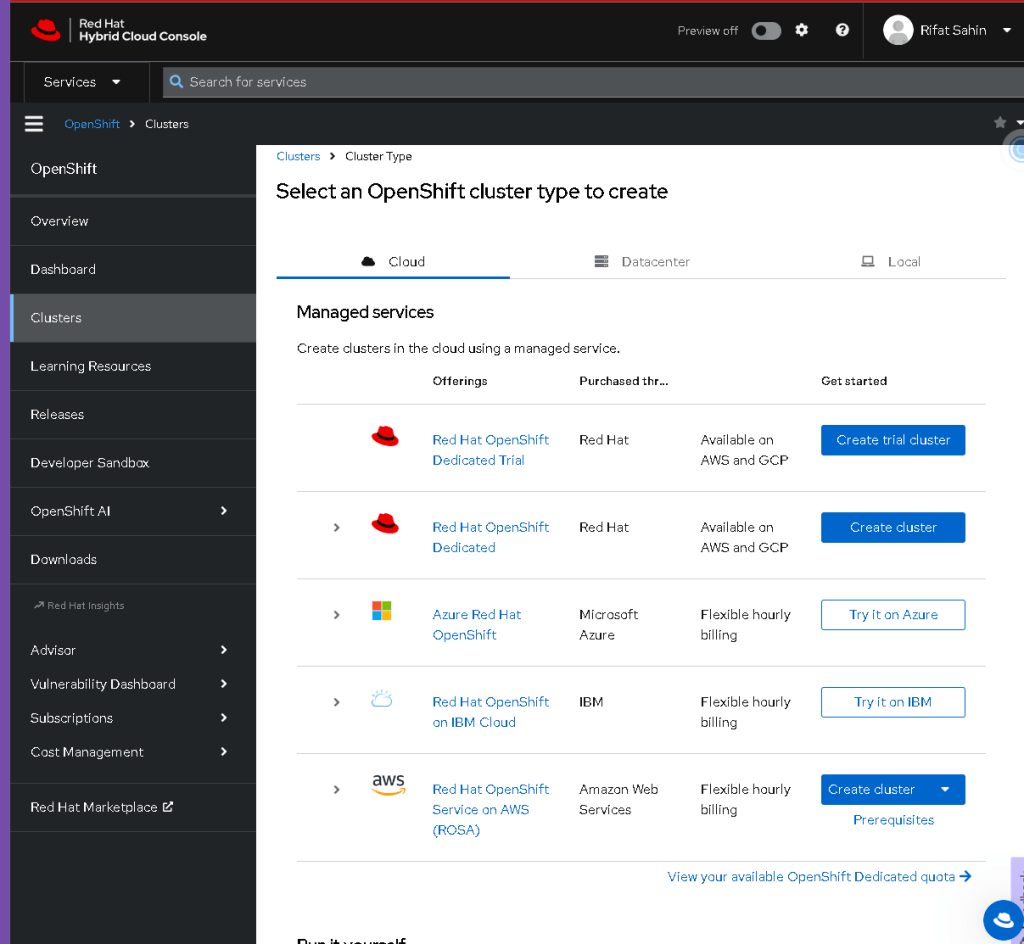The image size is (1024, 944).
Task: Select the Cloud tab
Action: 393,261
